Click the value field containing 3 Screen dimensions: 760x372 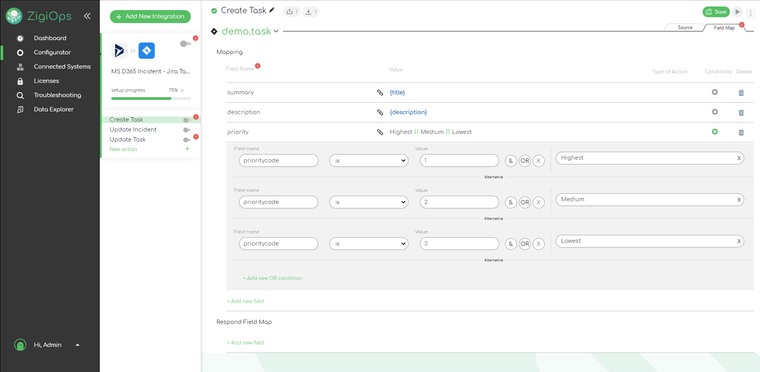(x=459, y=243)
